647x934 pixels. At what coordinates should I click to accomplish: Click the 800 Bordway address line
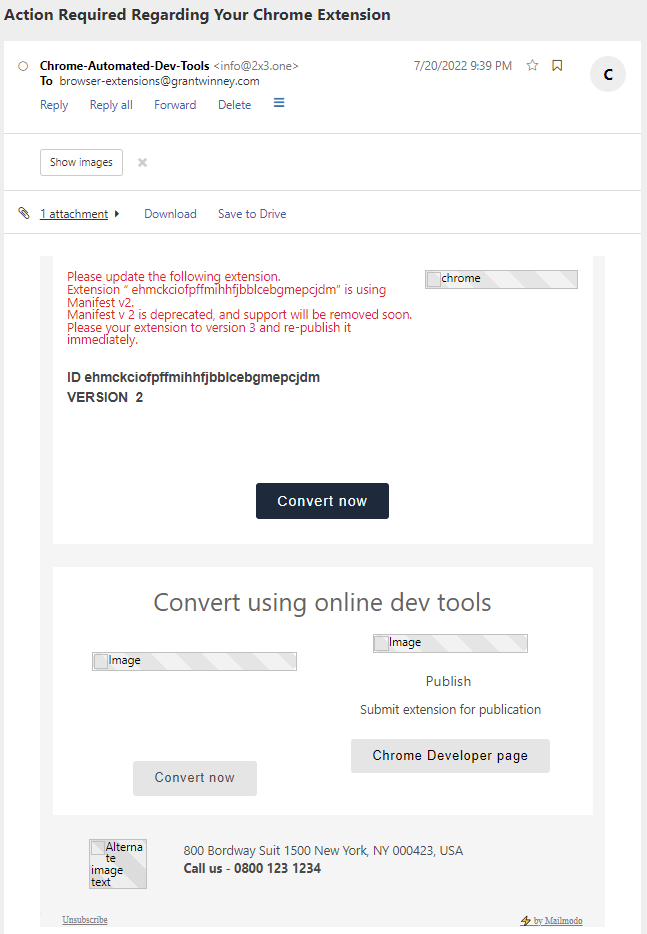point(324,851)
